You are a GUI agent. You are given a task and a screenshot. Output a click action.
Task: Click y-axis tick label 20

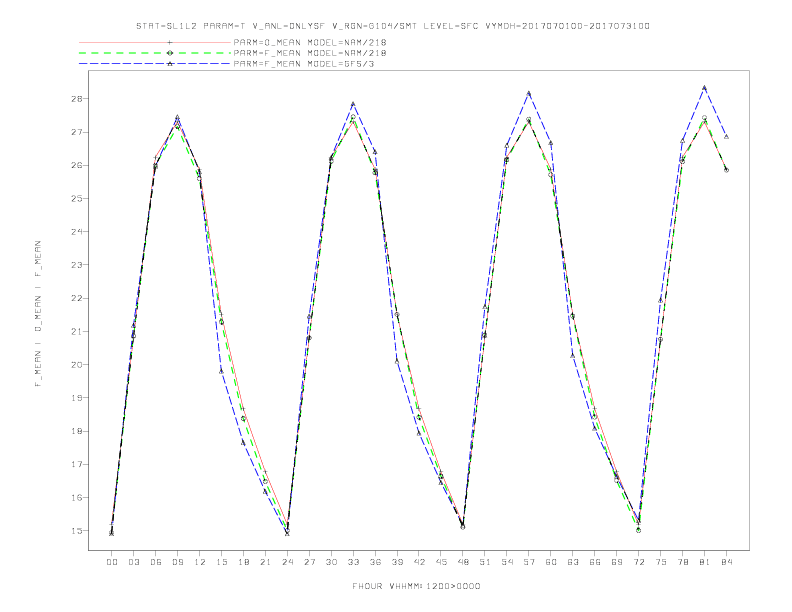[x=76, y=365]
